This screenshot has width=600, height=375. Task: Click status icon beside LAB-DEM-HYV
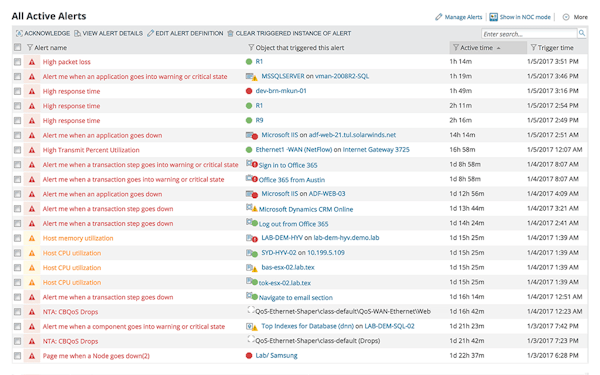pos(251,238)
